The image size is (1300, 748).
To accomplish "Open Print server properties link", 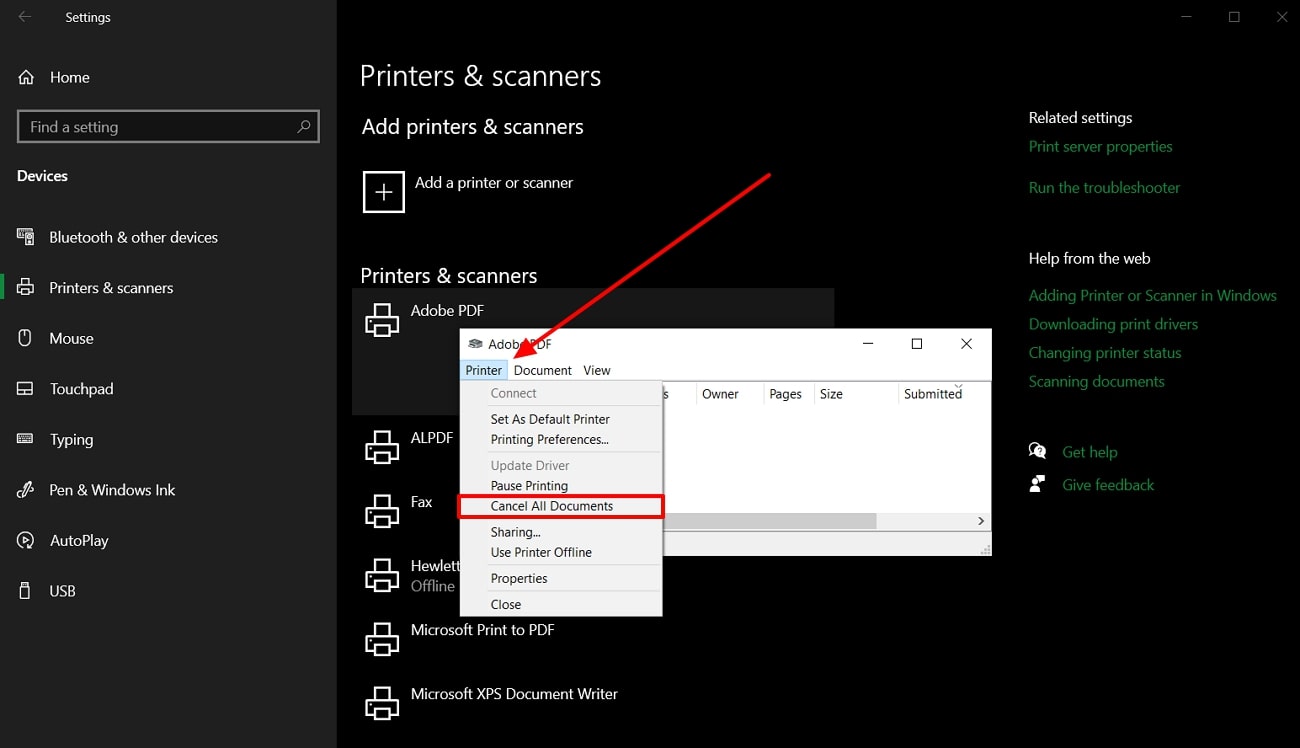I will pyautogui.click(x=1100, y=146).
